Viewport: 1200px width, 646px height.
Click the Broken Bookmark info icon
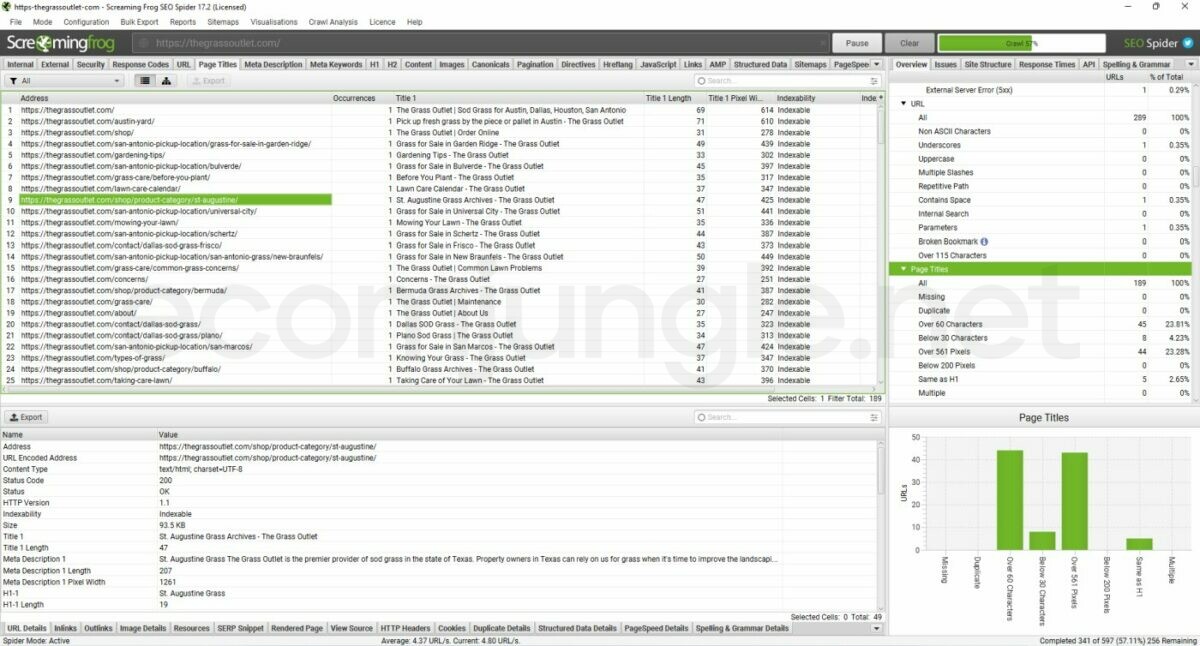pos(984,241)
